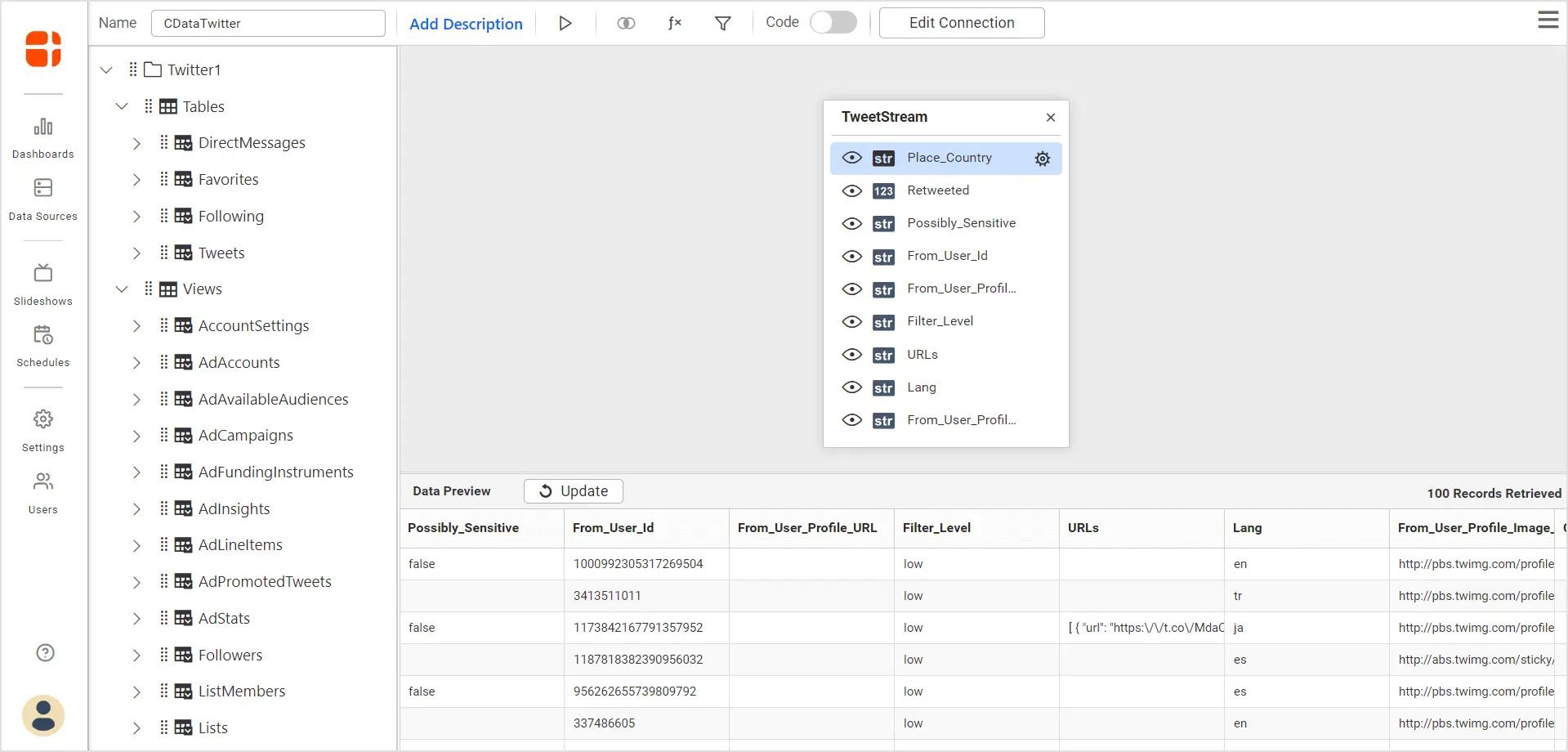The width and height of the screenshot is (1568, 752).
Task: Hide the Lang column via eye icon
Action: pyautogui.click(x=851, y=387)
